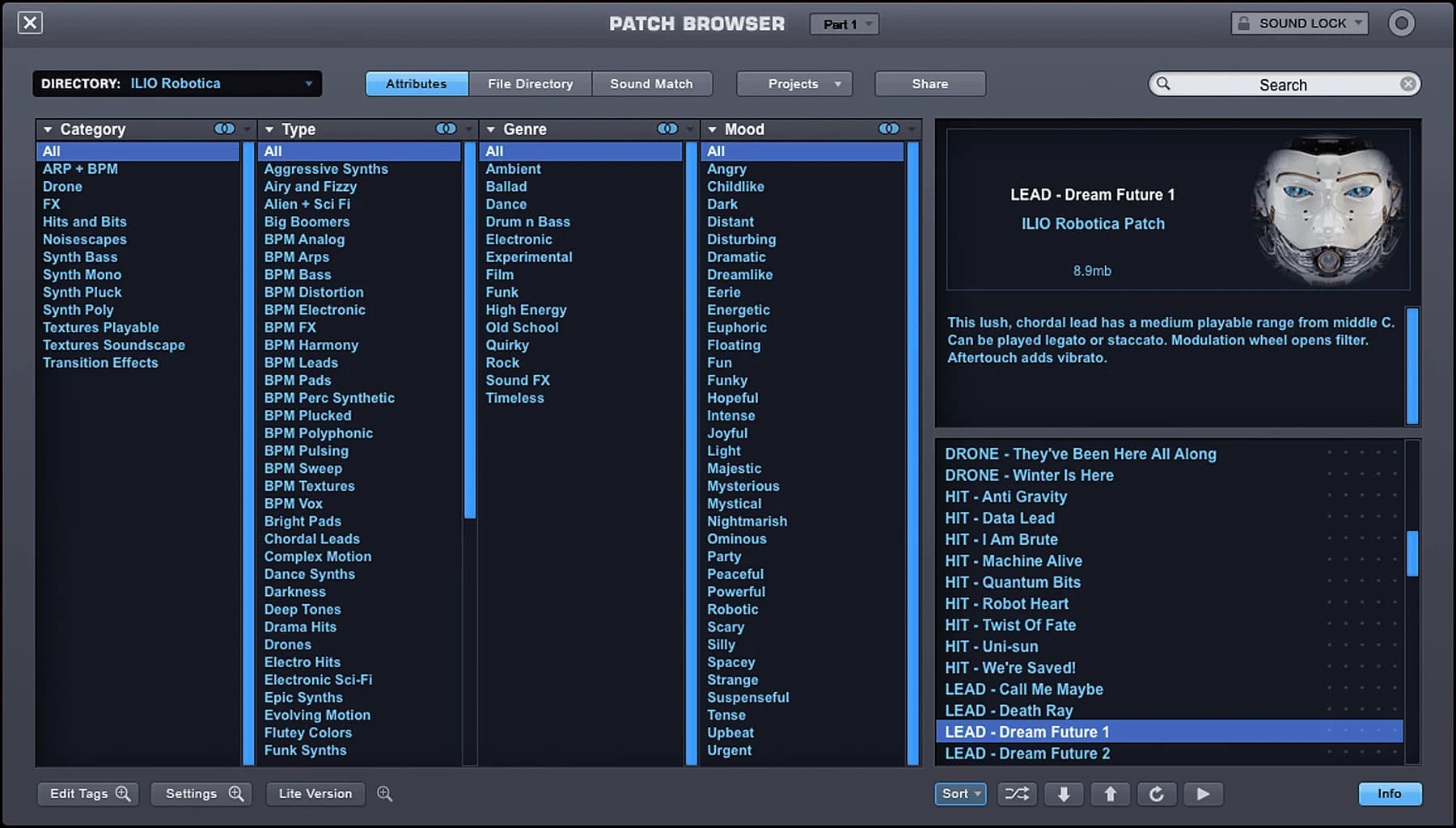1456x828 pixels.
Task: Open the Part 1 dropdown
Action: 844,23
